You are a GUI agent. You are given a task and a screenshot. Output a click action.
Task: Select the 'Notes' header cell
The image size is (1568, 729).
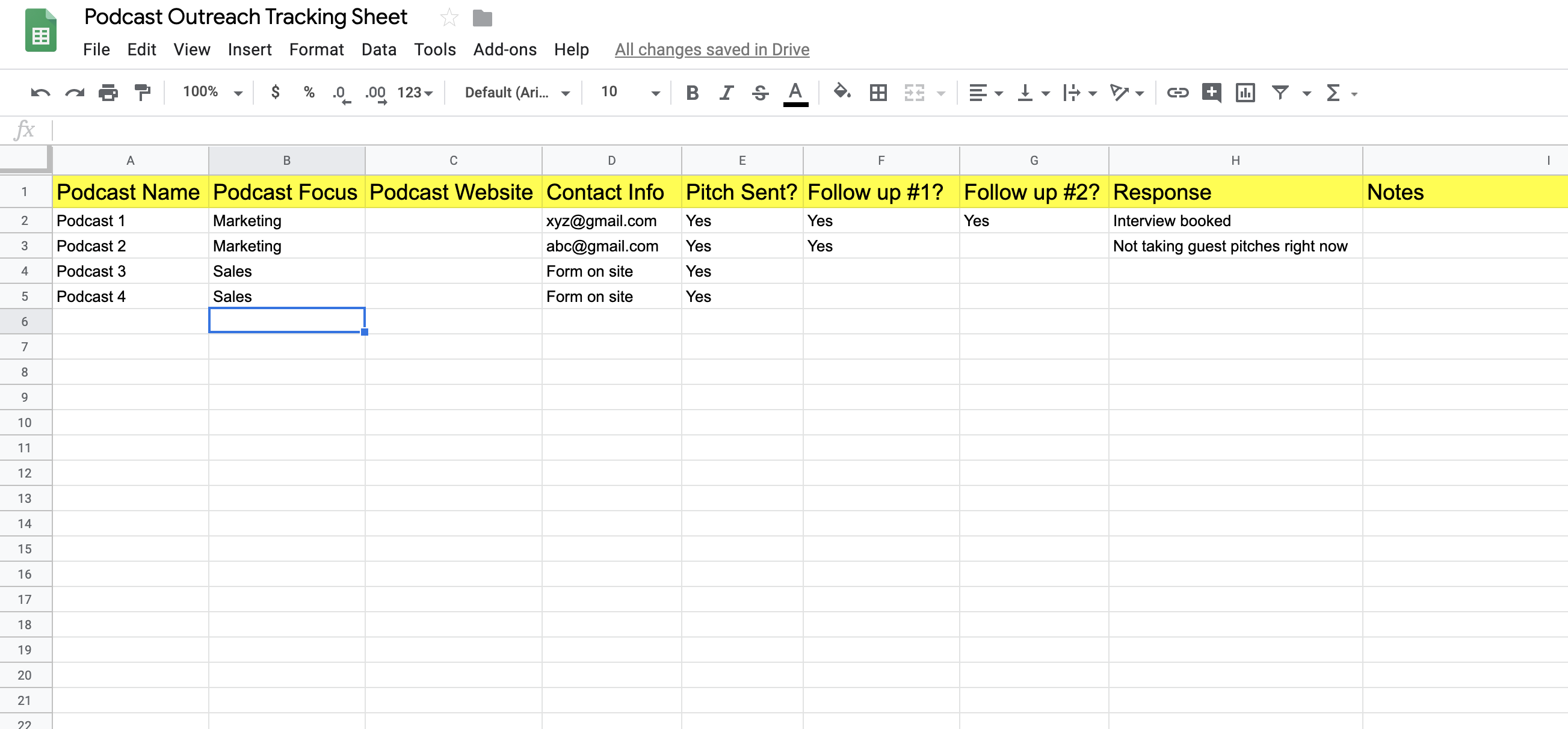click(1465, 192)
